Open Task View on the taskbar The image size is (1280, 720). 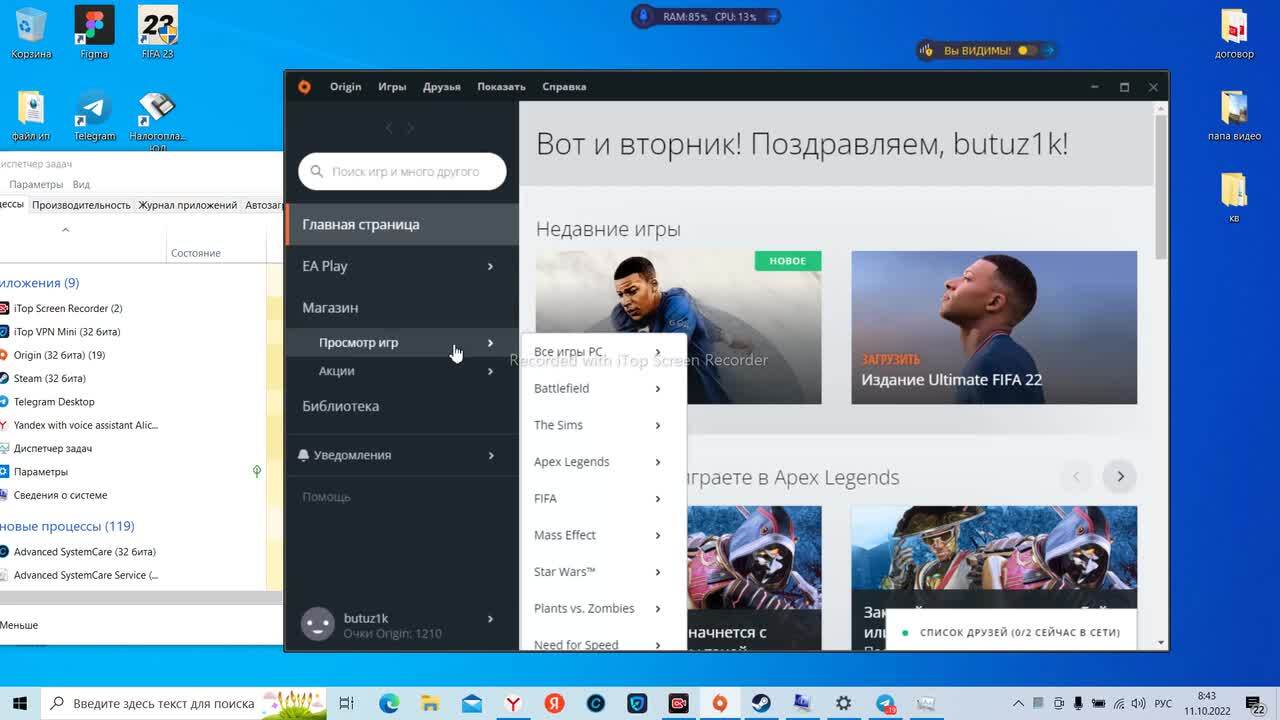(x=346, y=703)
